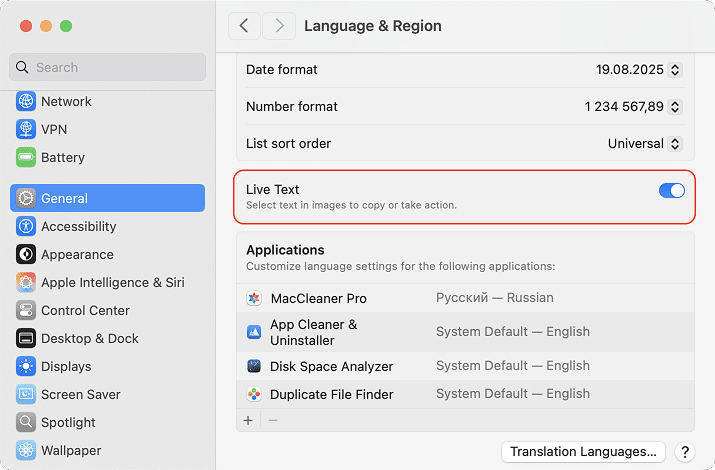
Task: Select the MacCleaner Pro row name
Action: coord(319,299)
